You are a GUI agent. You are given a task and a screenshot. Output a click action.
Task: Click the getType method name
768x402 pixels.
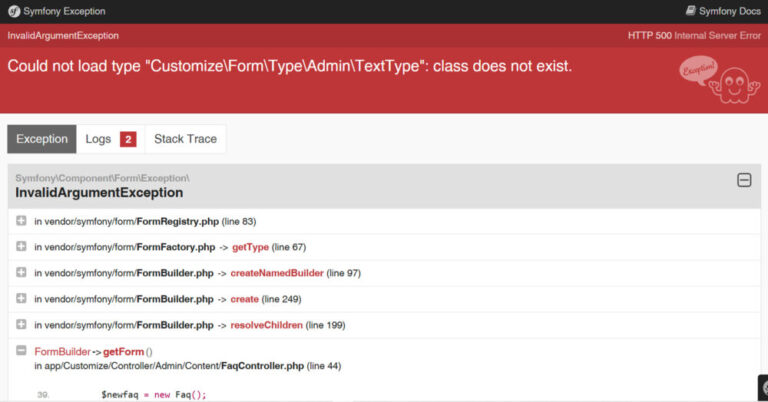coord(250,247)
